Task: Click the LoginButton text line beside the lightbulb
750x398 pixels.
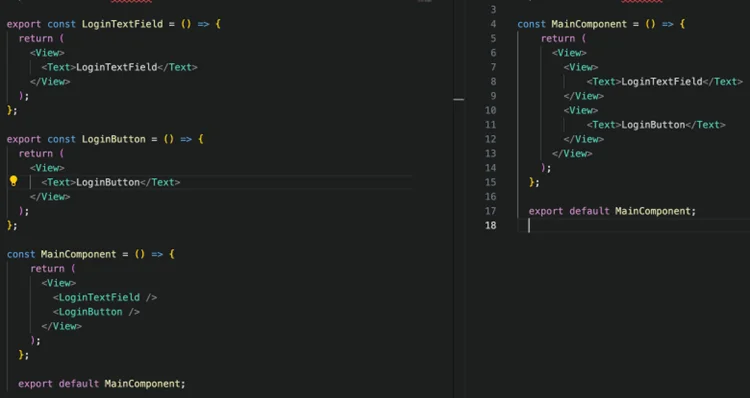Action: [110, 182]
